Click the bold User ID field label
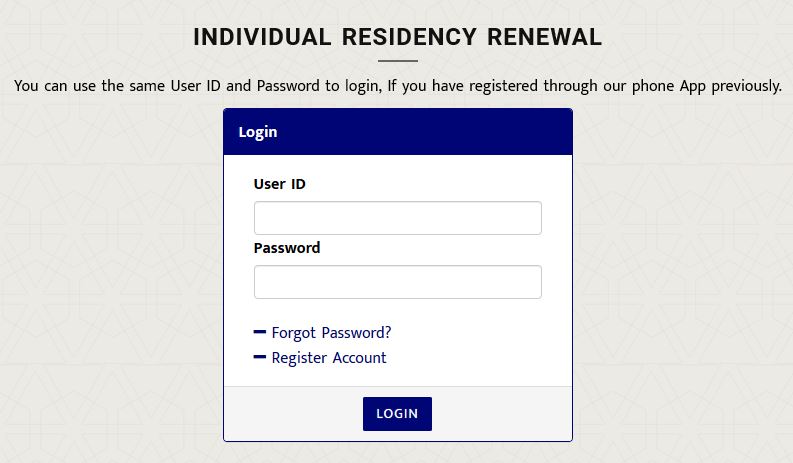 coord(280,184)
